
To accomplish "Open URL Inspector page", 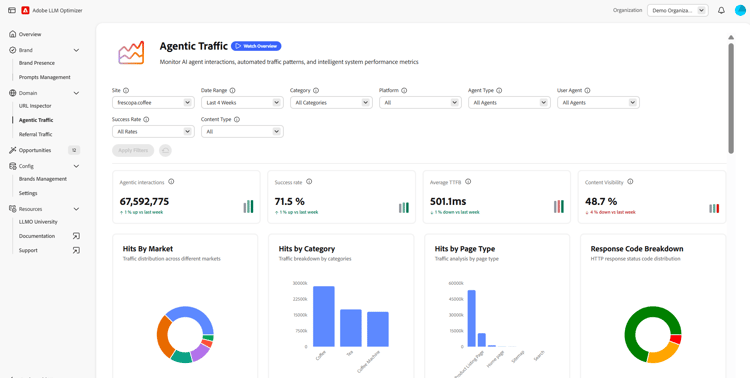I will coord(35,106).
